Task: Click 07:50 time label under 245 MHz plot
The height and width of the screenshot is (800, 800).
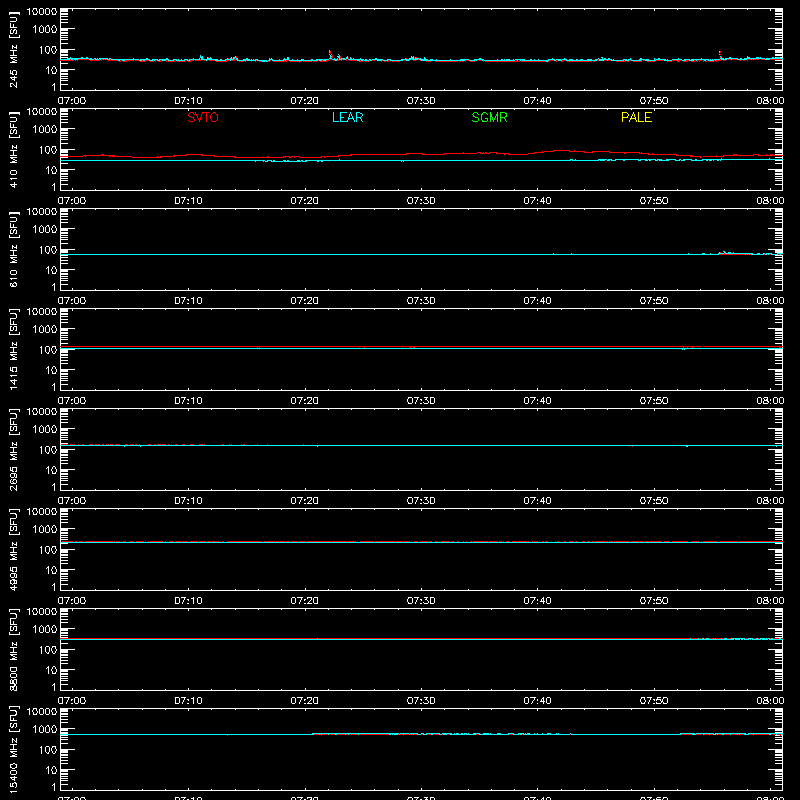Action: 654,101
